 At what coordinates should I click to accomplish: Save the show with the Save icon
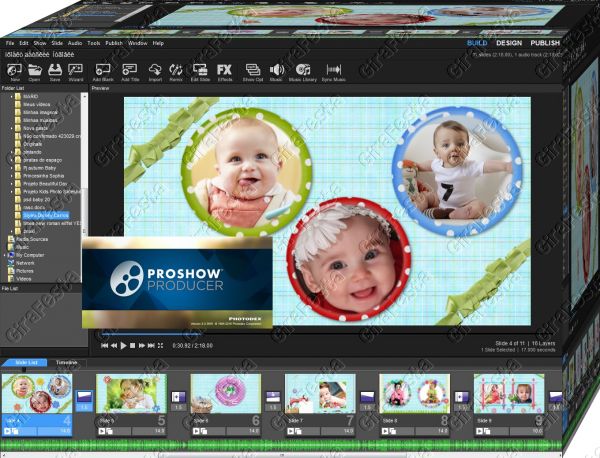[55, 72]
